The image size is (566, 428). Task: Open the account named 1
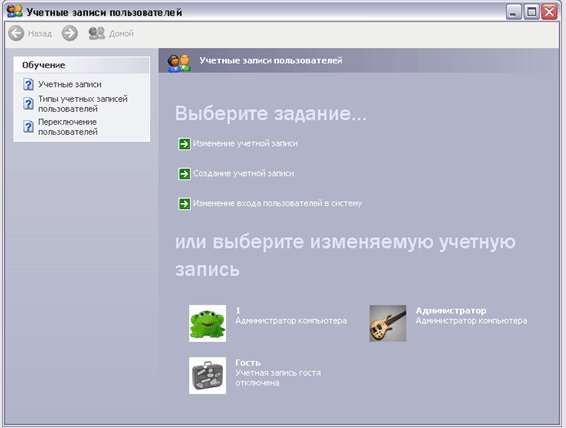(x=238, y=310)
